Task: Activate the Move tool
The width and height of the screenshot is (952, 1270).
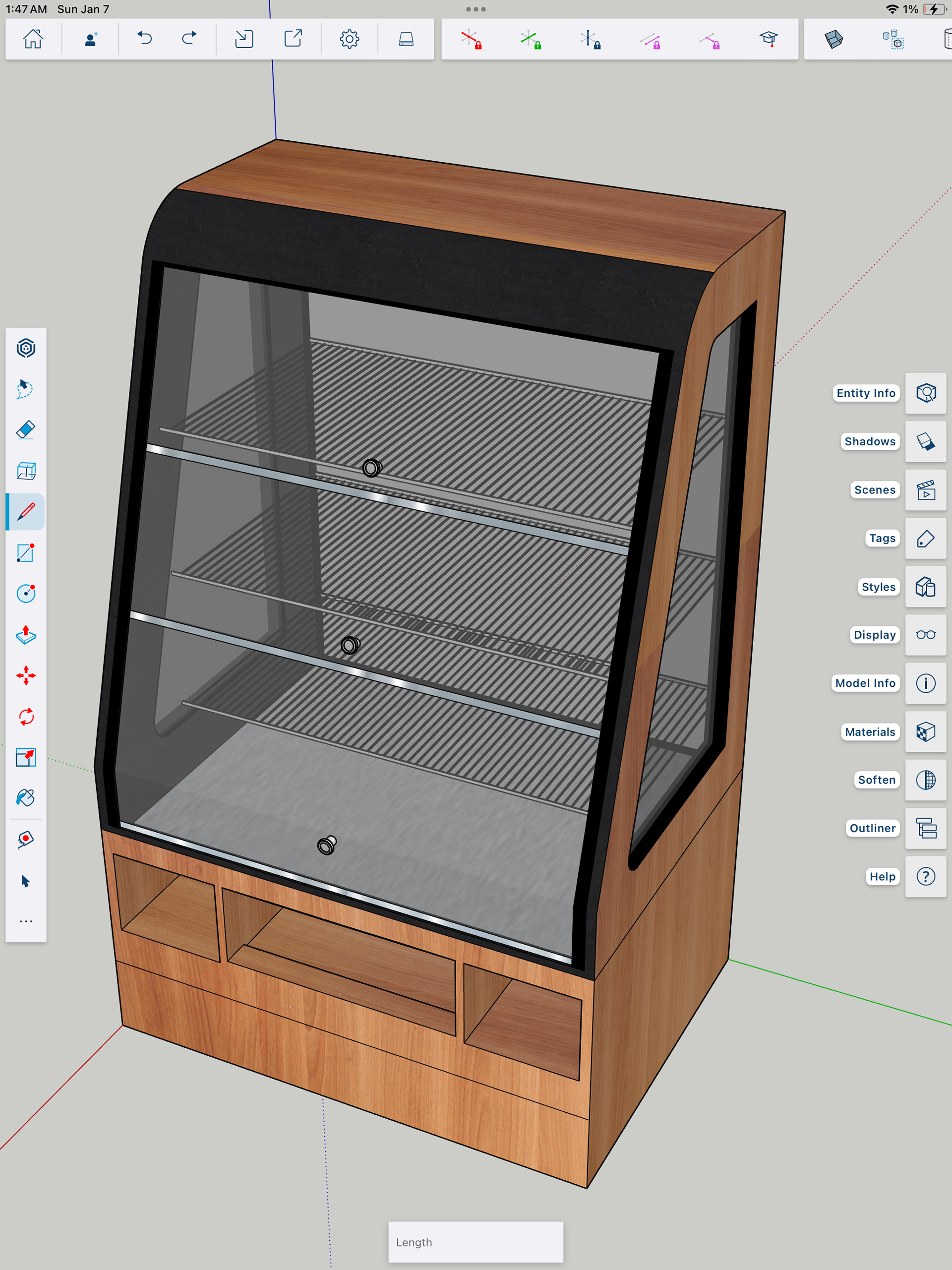Action: pyautogui.click(x=26, y=675)
